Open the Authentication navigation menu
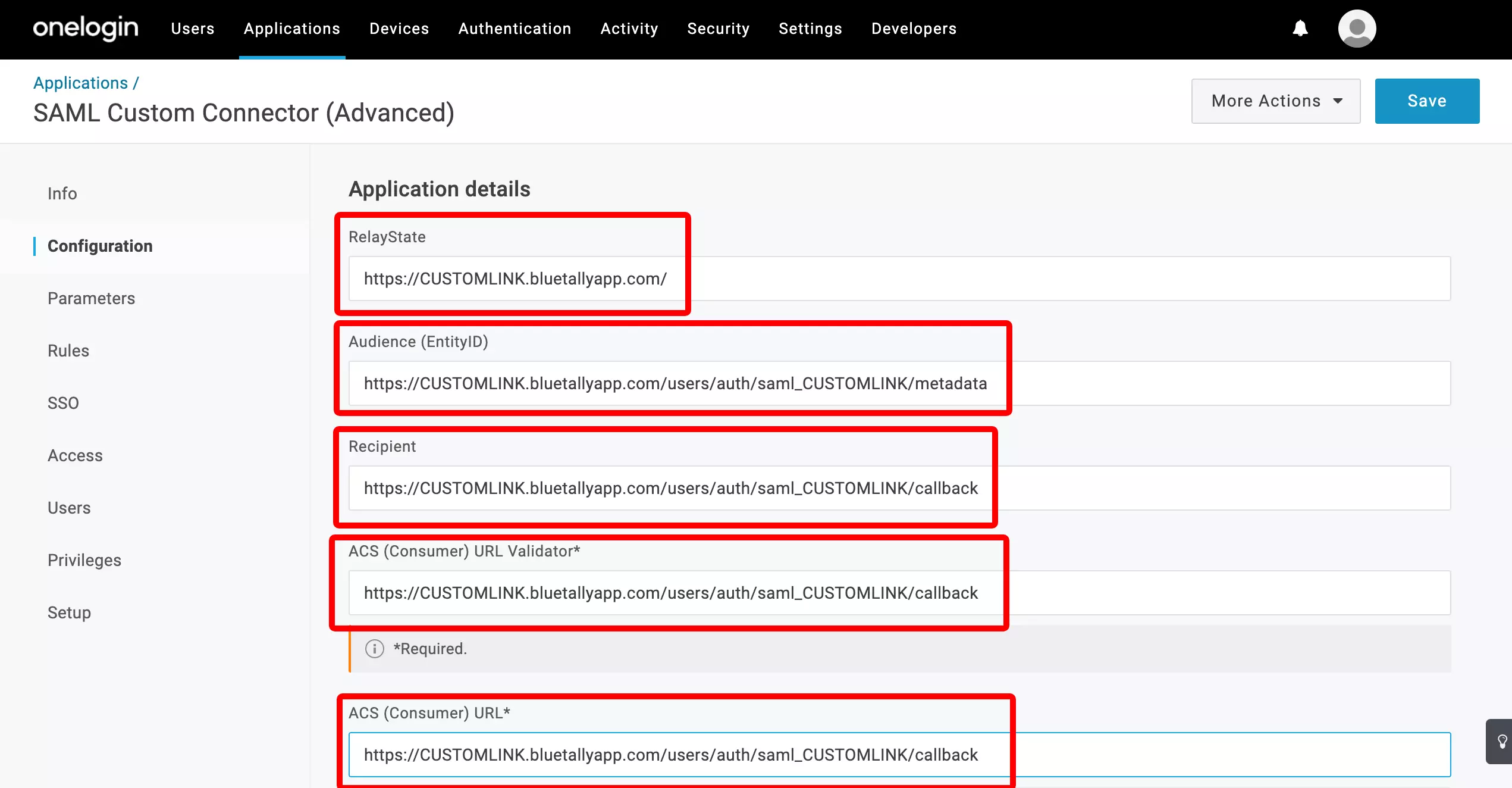This screenshot has width=1512, height=788. point(515,29)
